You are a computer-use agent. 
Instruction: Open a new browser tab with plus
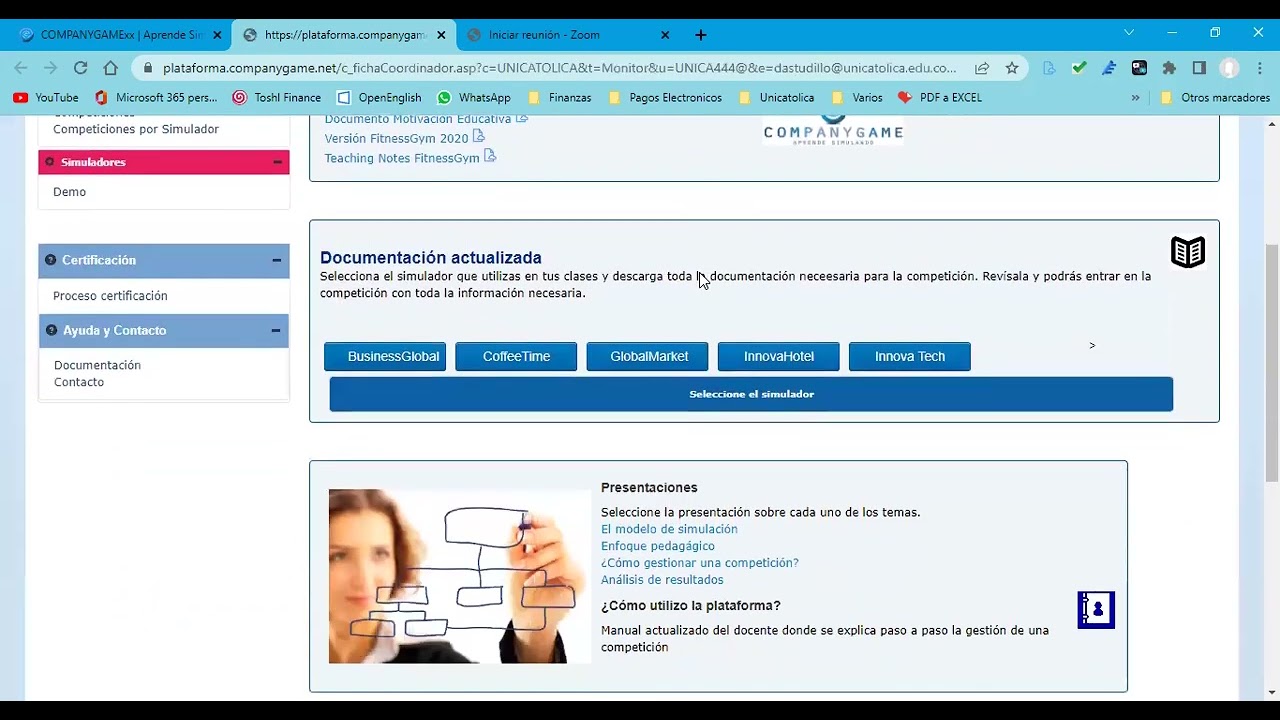point(701,35)
